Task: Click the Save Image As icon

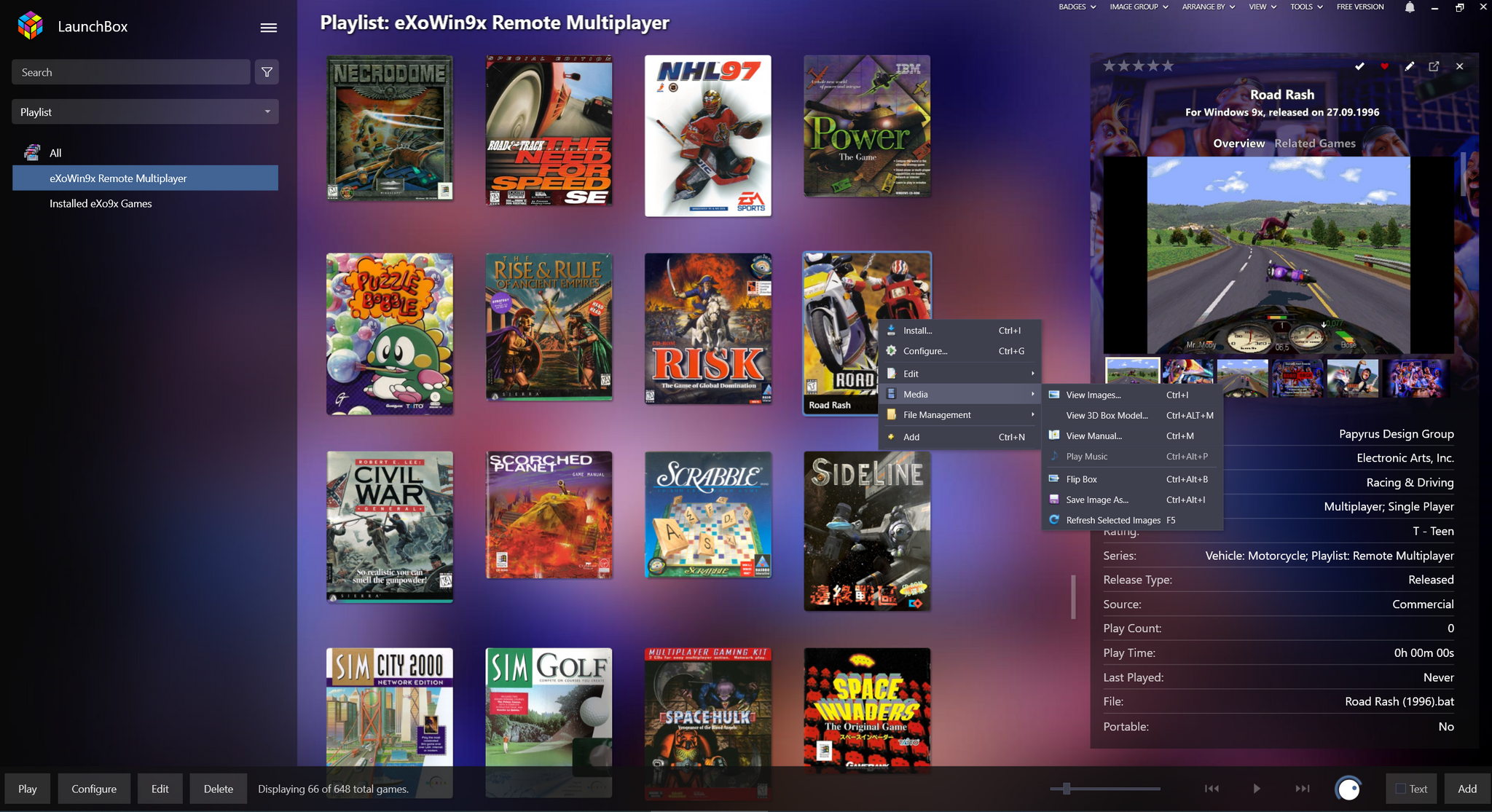Action: 1053,500
